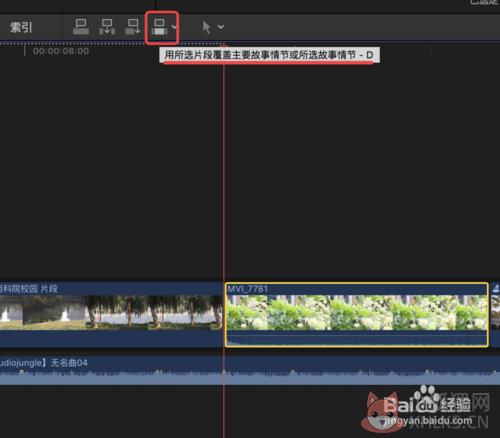Connect selected clip to primary storyline
500x438 pixels.
coord(81,27)
